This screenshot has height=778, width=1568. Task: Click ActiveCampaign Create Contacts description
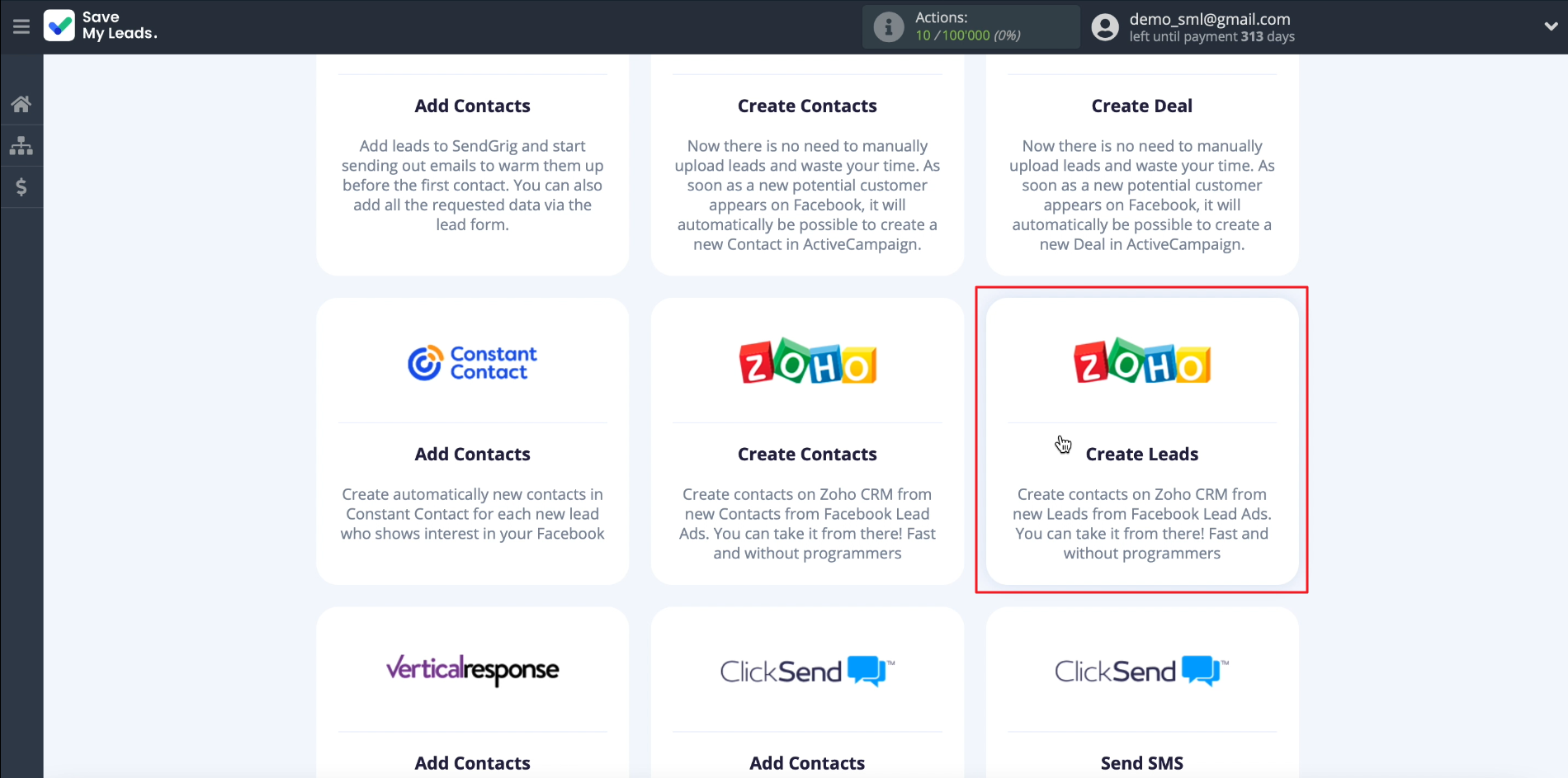[807, 195]
